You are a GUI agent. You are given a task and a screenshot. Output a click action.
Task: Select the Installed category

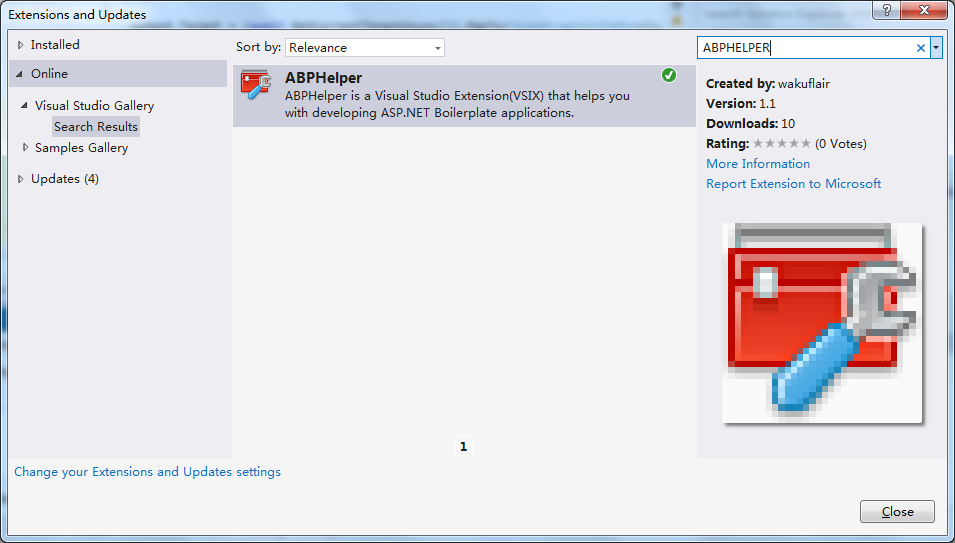[x=55, y=44]
